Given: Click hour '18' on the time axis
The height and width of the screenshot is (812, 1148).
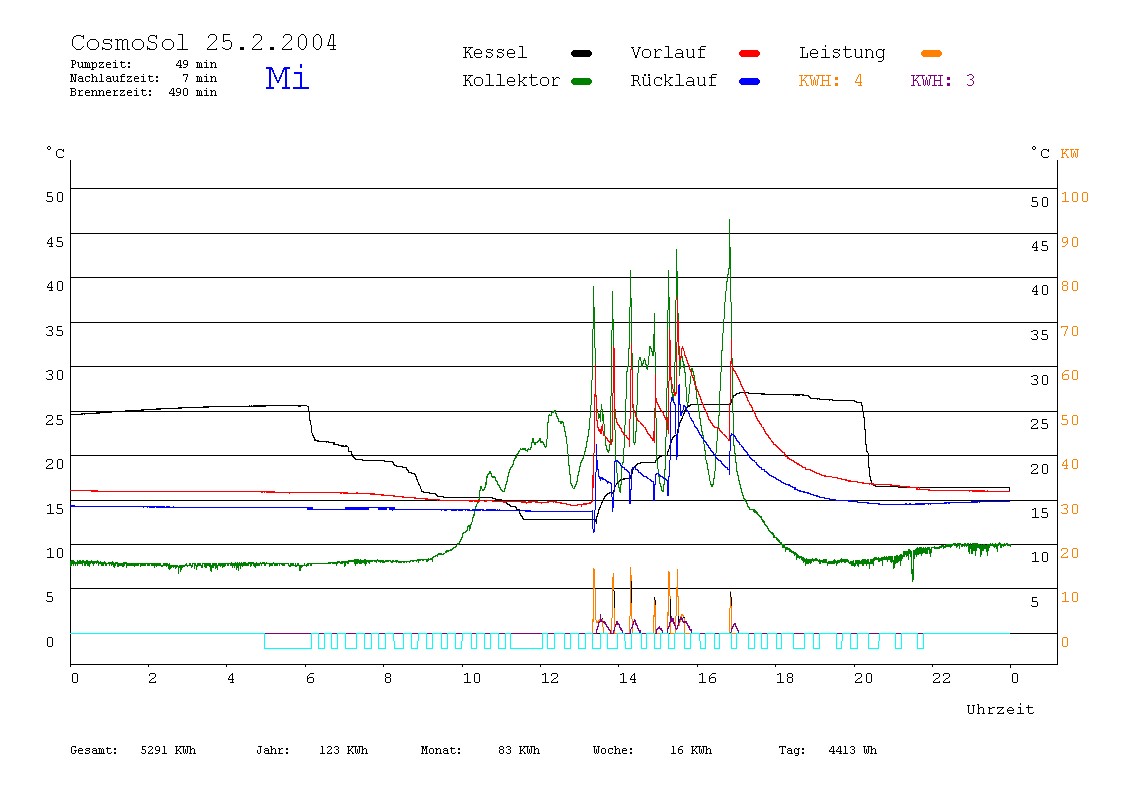Looking at the screenshot, I should (785, 679).
